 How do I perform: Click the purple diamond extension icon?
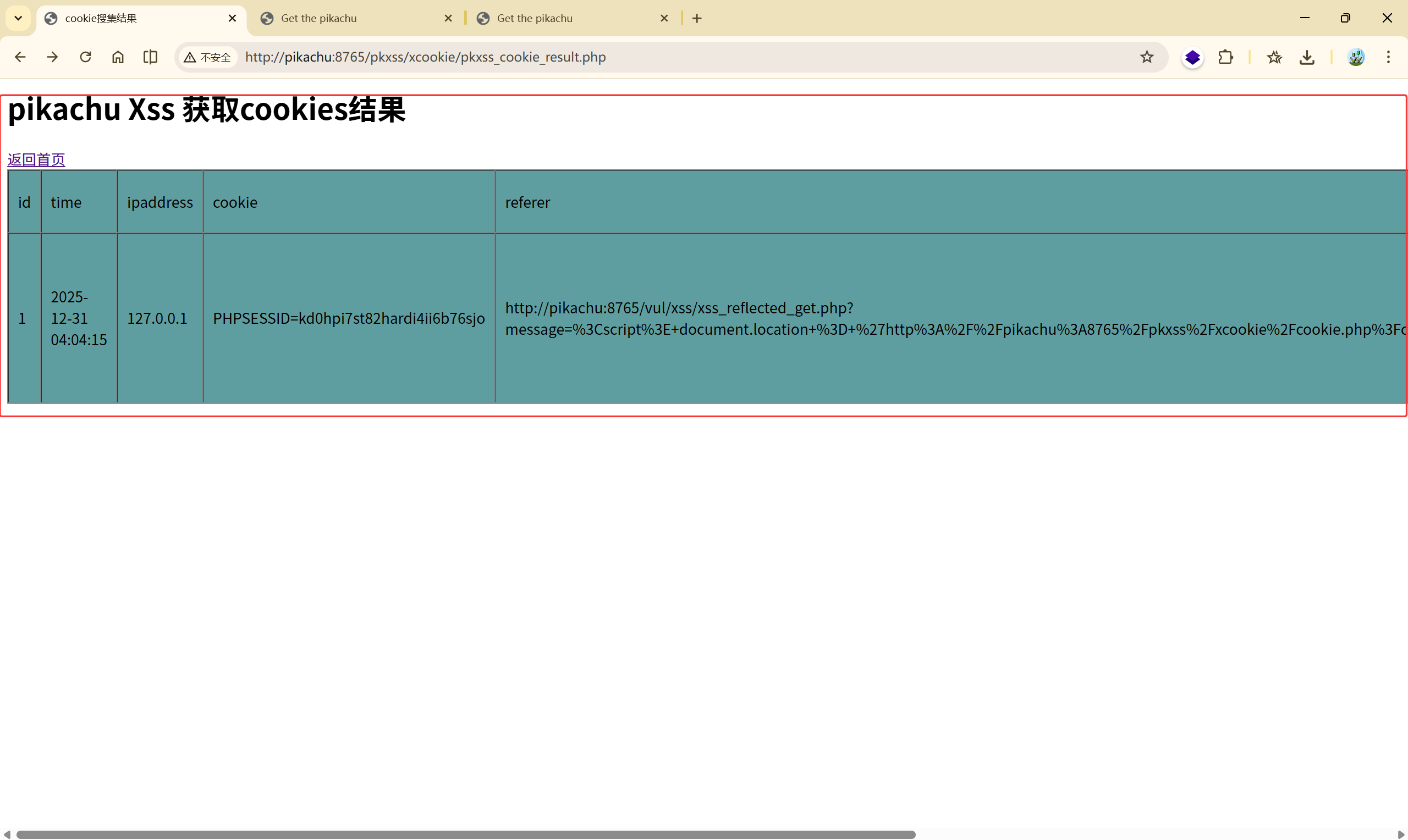(1192, 57)
